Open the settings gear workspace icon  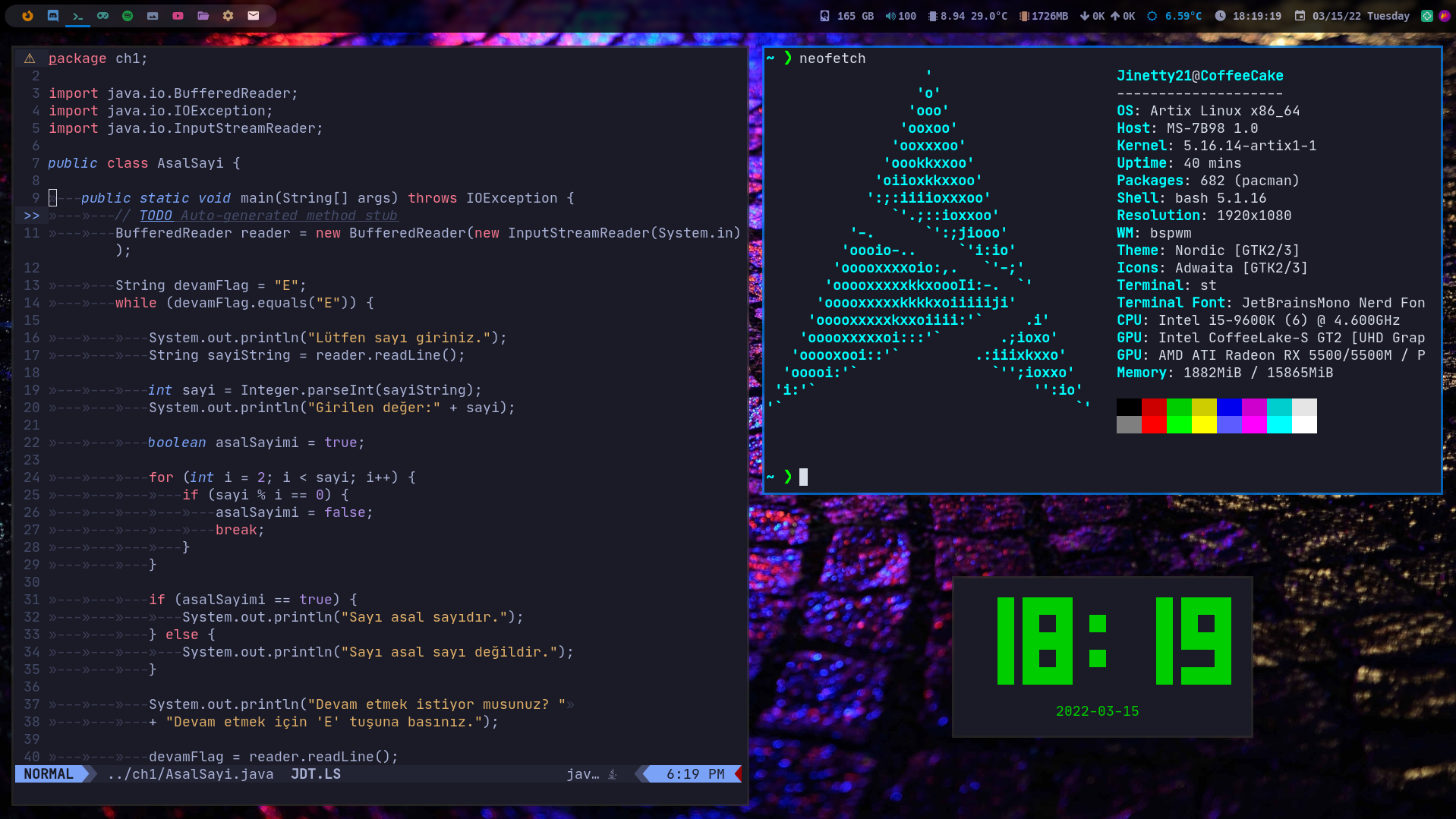228,15
